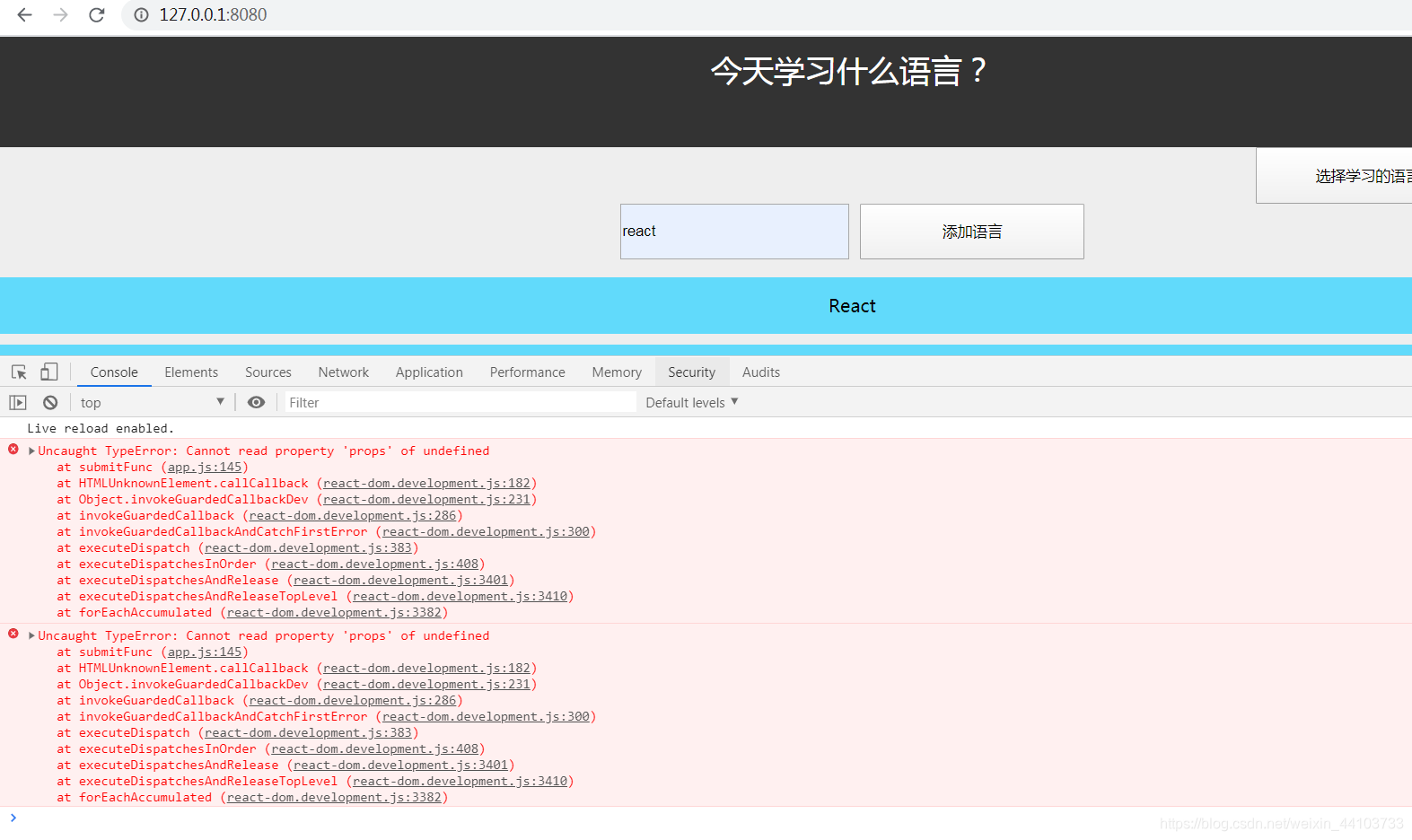Select the React list item
Screen dimensions: 1412x840
[706, 306]
